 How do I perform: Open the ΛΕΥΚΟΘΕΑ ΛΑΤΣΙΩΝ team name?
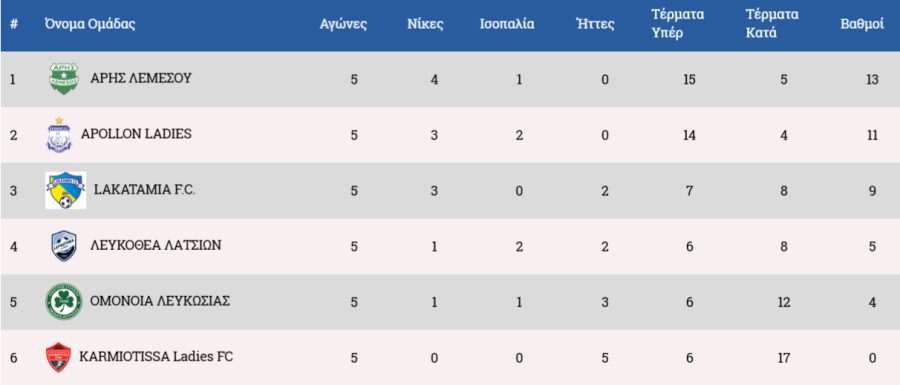(156, 246)
